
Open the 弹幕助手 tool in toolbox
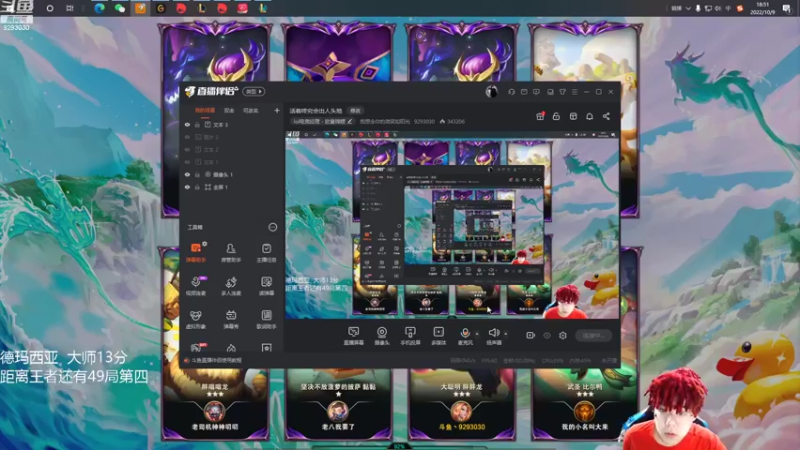point(196,253)
